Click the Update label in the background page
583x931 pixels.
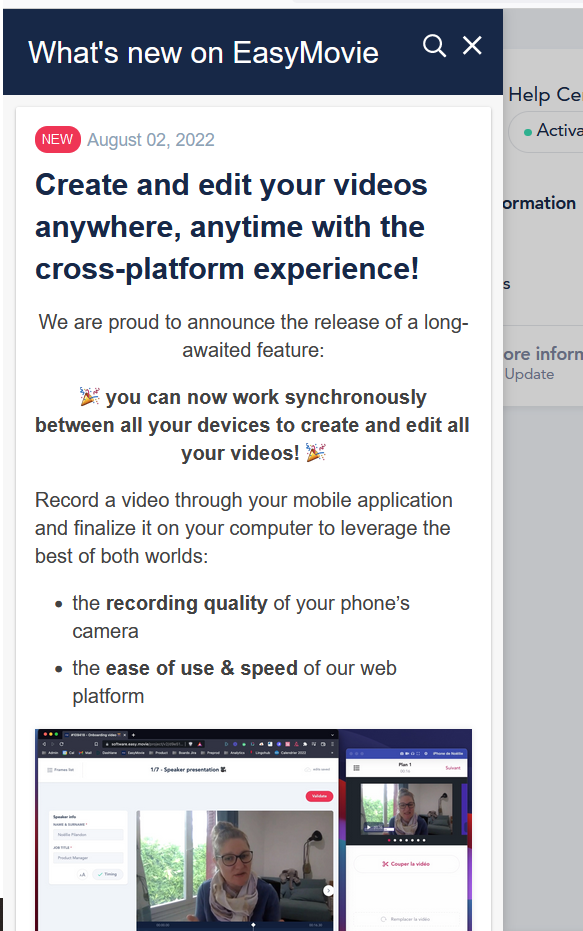(x=529, y=374)
